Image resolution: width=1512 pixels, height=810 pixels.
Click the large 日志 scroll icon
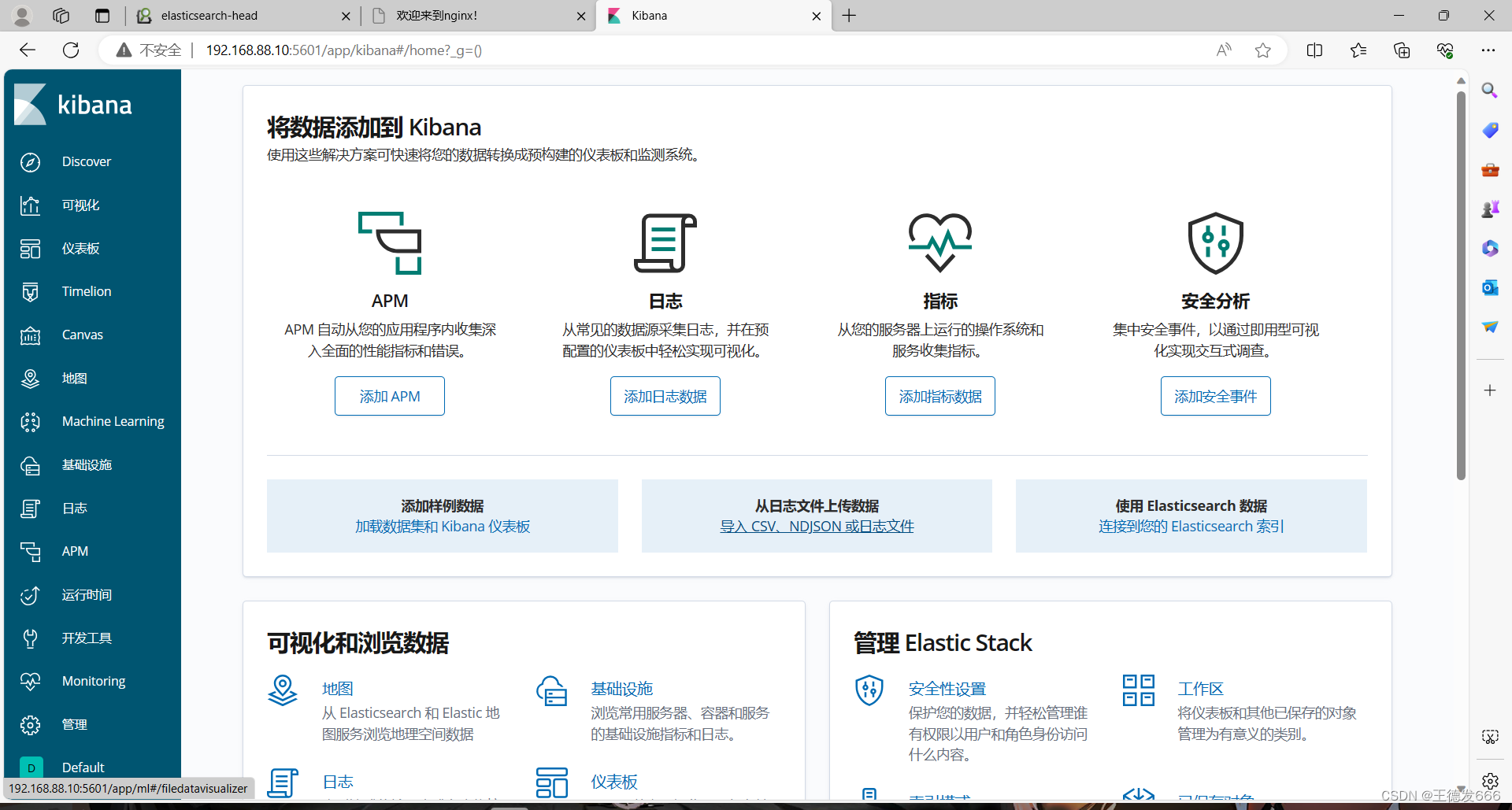[x=665, y=242]
